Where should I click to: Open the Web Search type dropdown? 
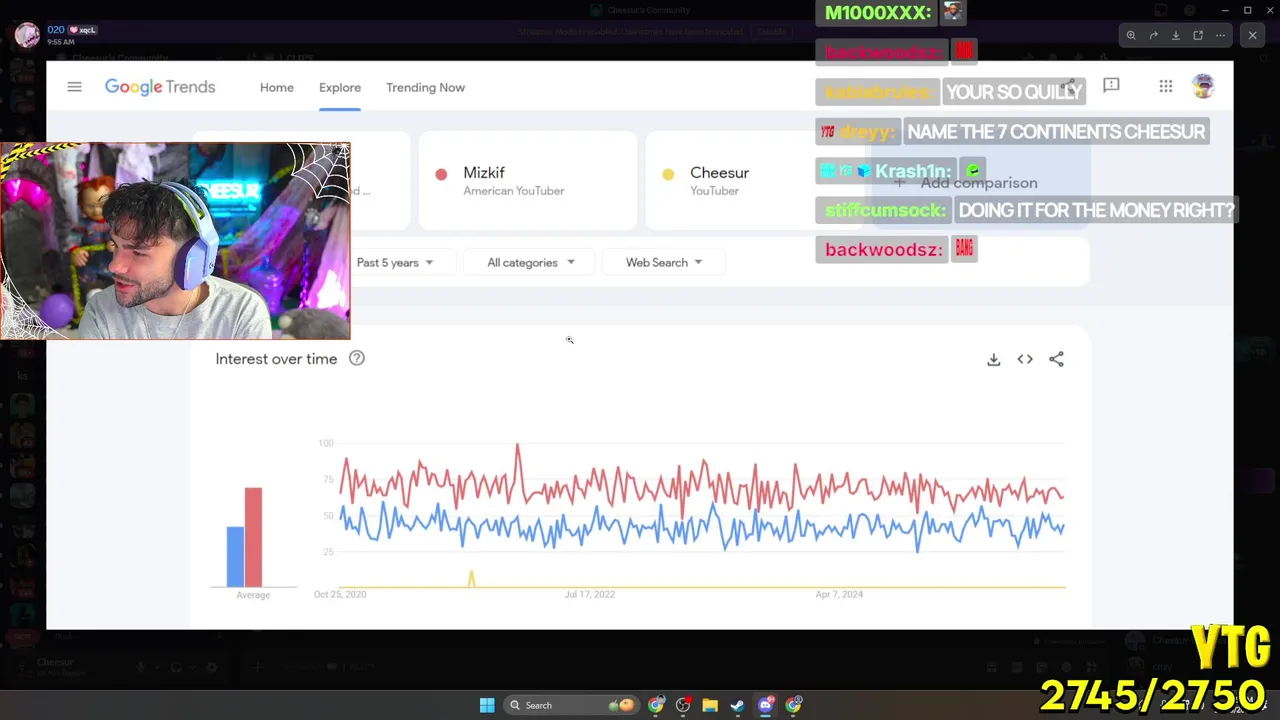coord(664,262)
